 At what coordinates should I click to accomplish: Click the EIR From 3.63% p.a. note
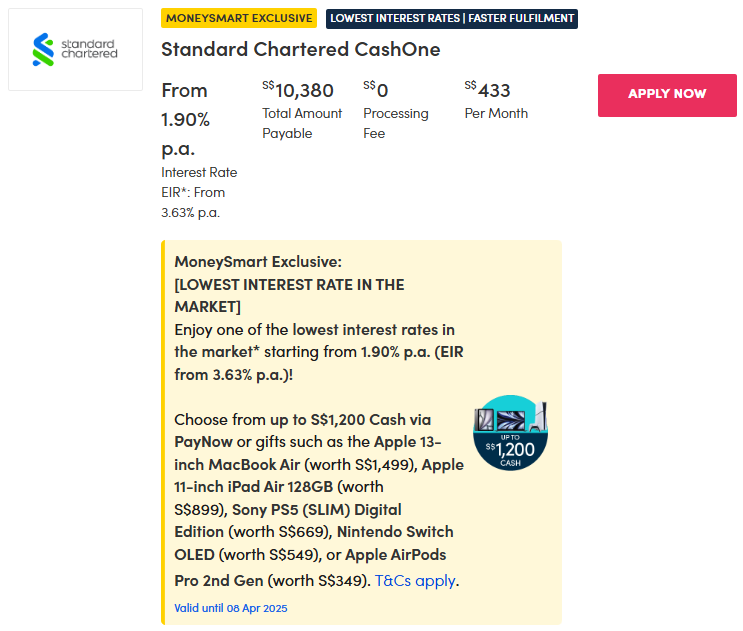pyautogui.click(x=192, y=202)
